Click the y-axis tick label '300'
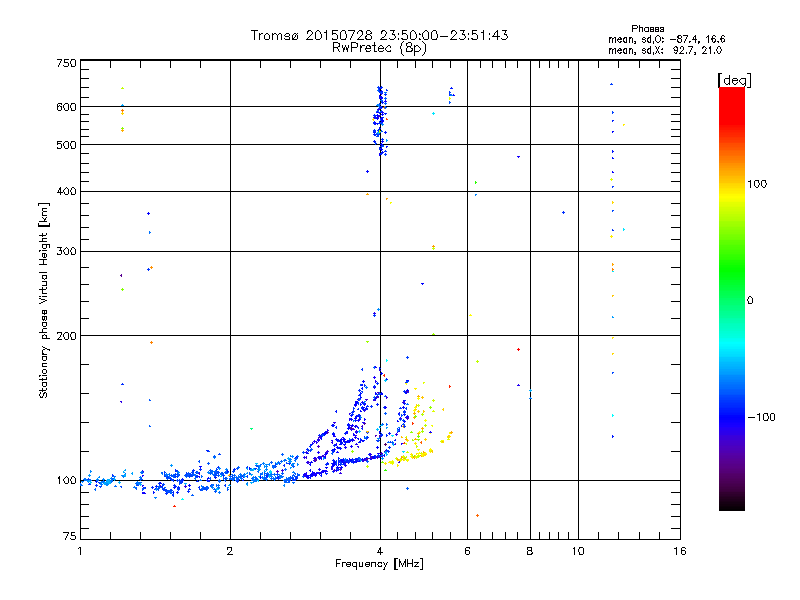 click(66, 252)
